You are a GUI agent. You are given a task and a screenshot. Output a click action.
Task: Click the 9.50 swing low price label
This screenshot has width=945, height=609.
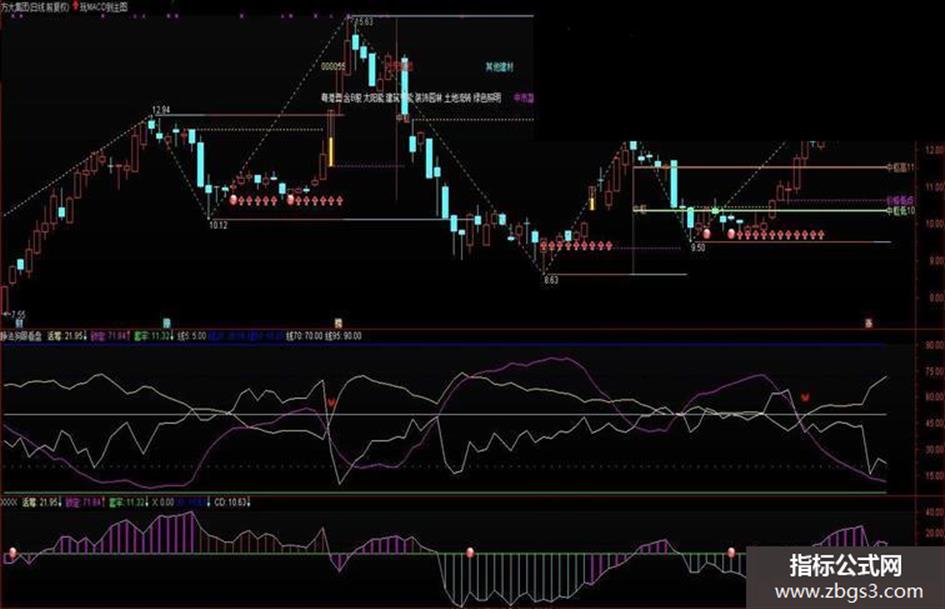698,247
